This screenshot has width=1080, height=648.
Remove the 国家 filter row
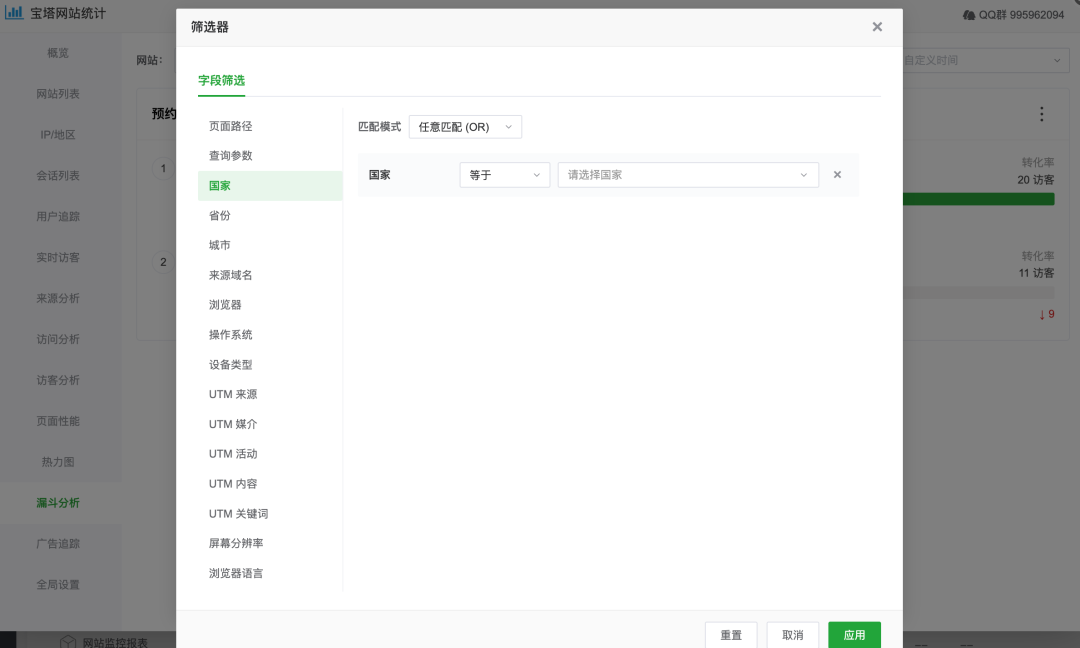tap(837, 175)
